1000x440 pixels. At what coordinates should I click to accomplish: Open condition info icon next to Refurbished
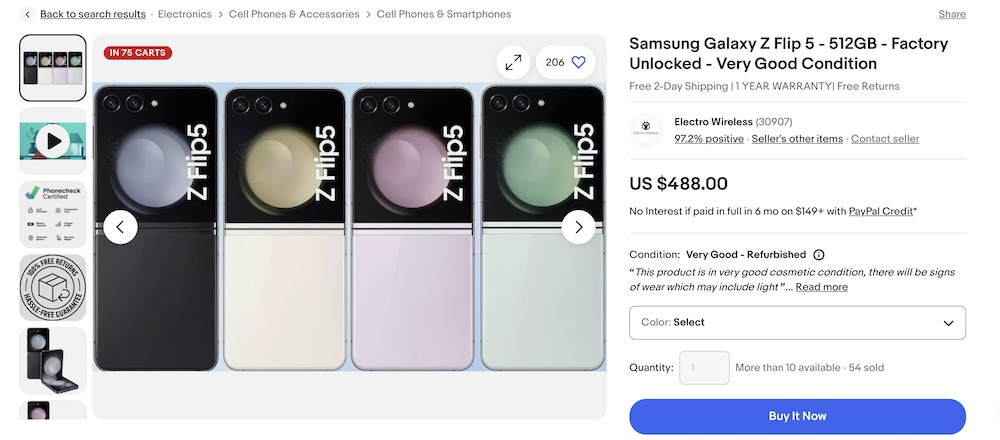click(819, 255)
